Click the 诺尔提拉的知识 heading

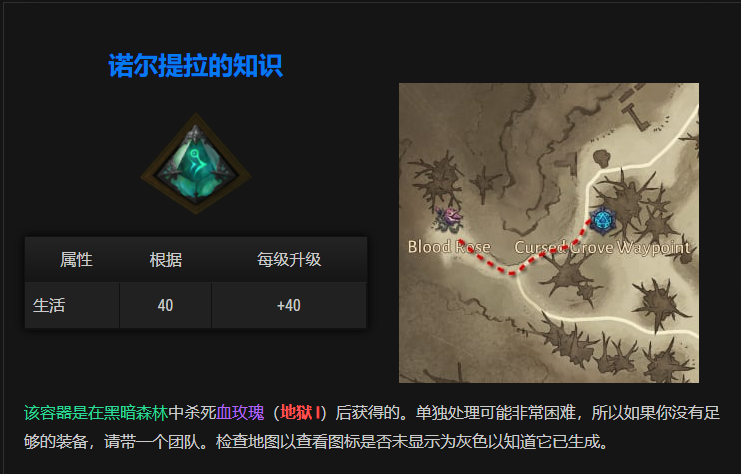tap(195, 65)
